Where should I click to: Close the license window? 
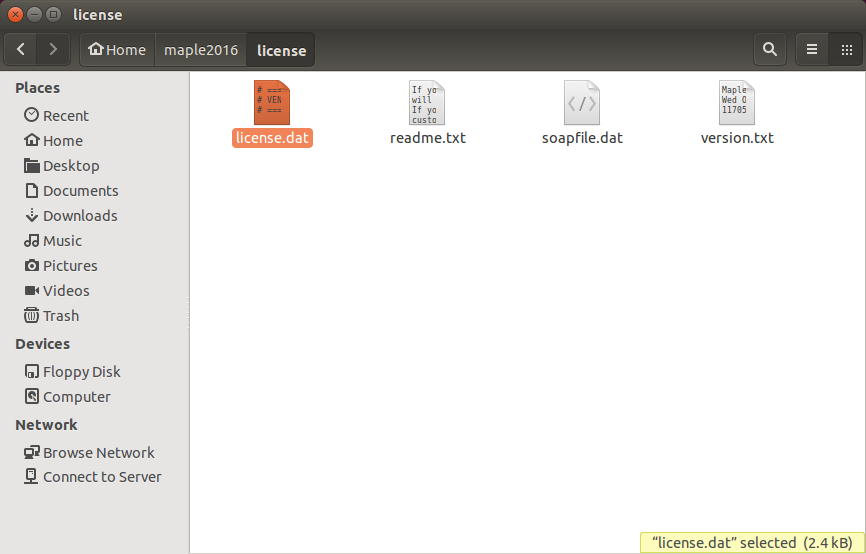click(x=15, y=14)
